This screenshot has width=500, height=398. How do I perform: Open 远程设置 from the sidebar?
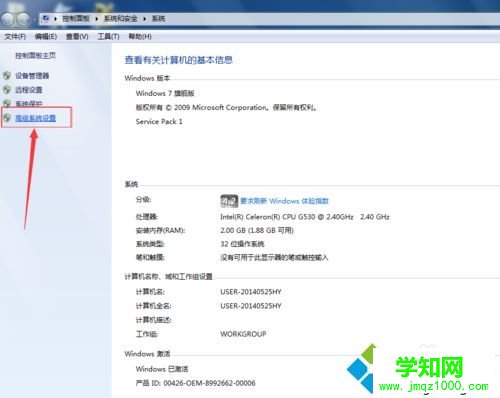point(29,90)
